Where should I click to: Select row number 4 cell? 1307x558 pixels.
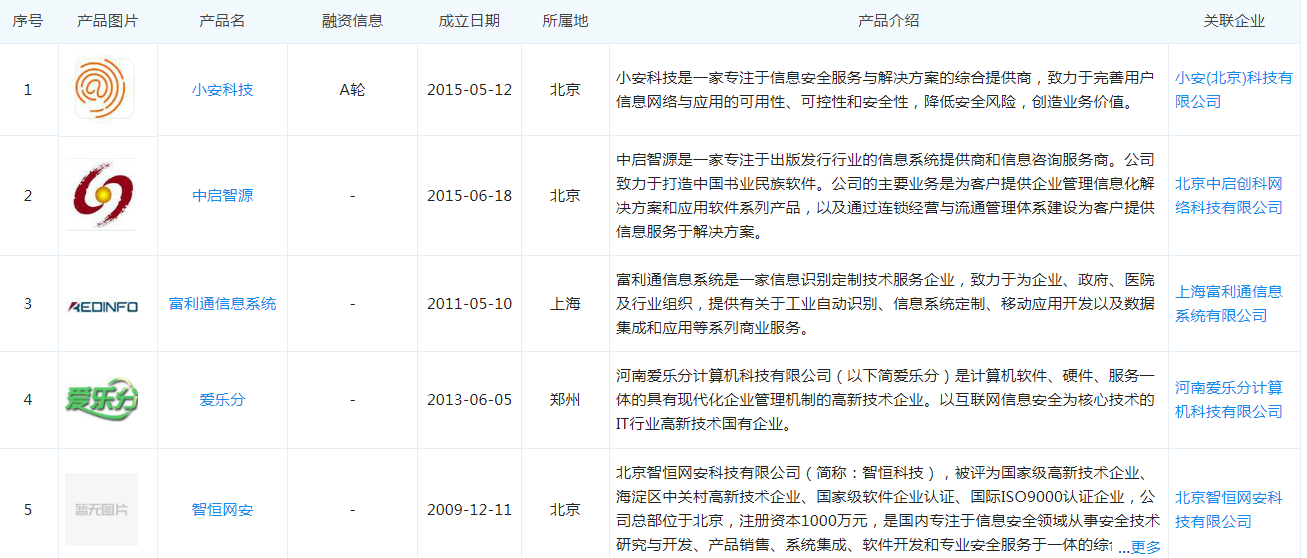pyautogui.click(x=28, y=399)
